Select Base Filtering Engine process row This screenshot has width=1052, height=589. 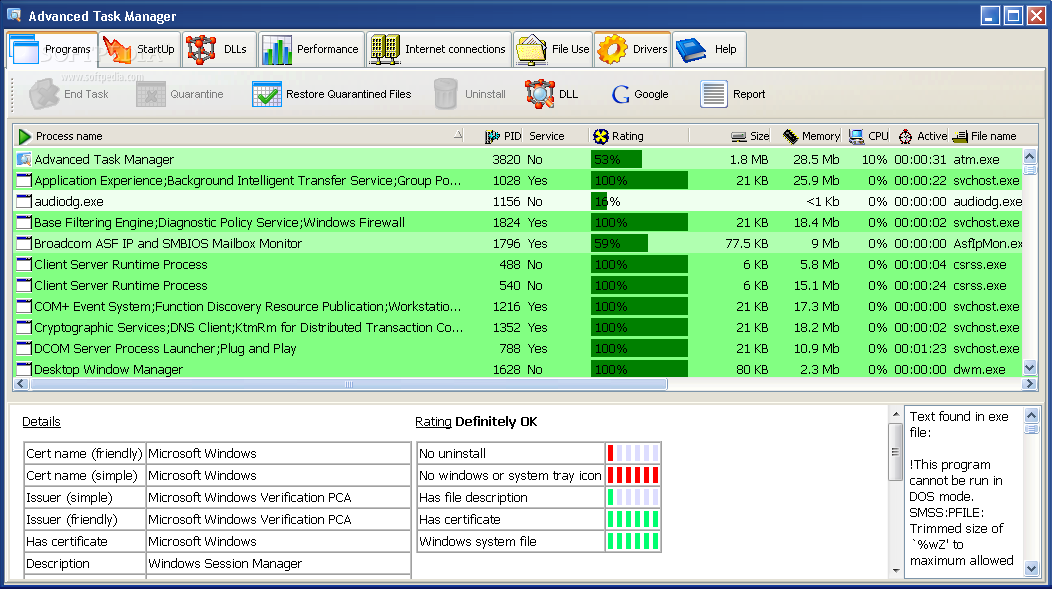click(x=518, y=223)
